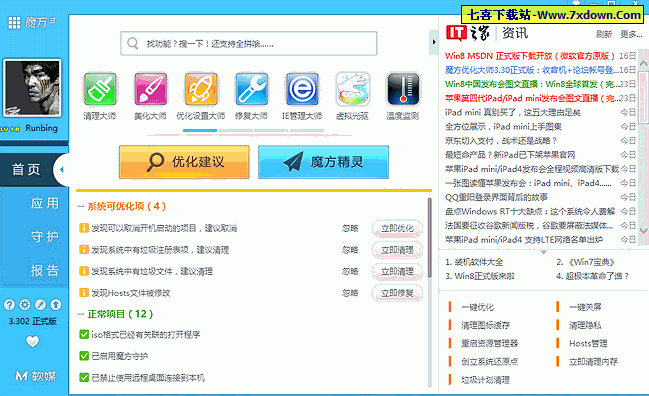Viewport: 649px width, 396px height.
Task: Click the 优化建议 button
Action: click(184, 162)
